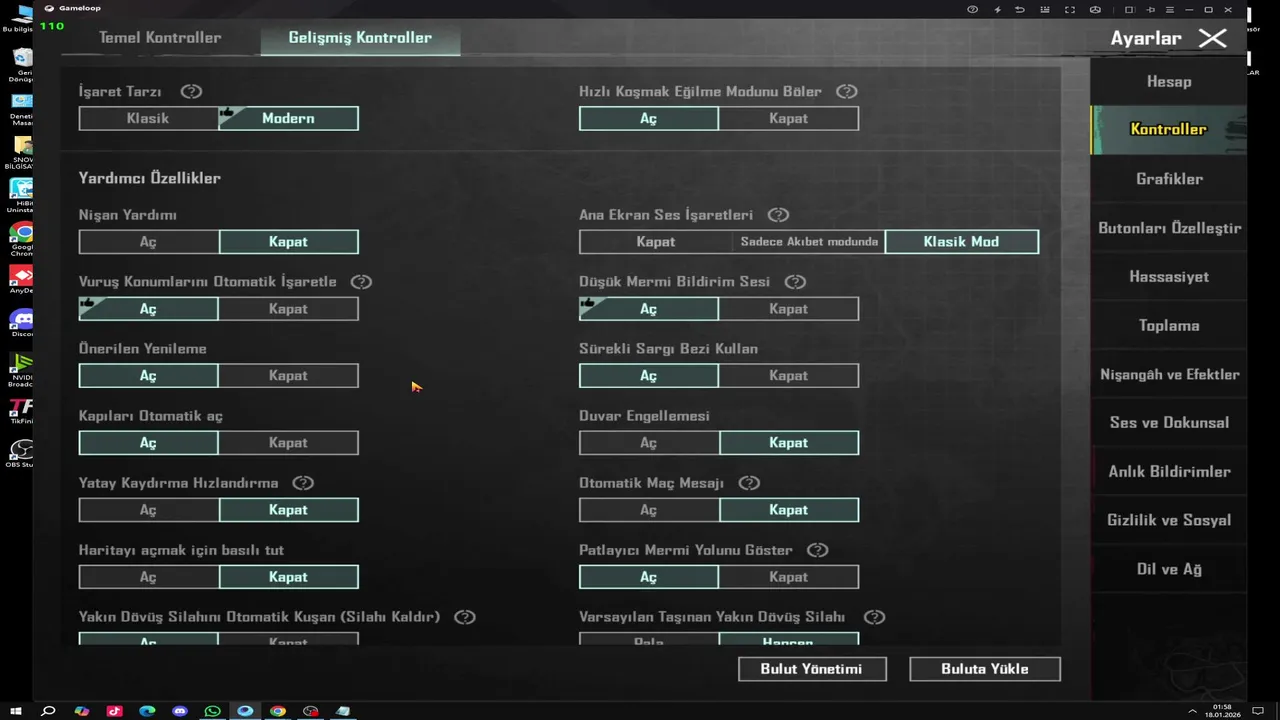
Task: Select Kapat for Vuruş Konumlarını Otomatik İşaretle
Action: click(x=288, y=309)
